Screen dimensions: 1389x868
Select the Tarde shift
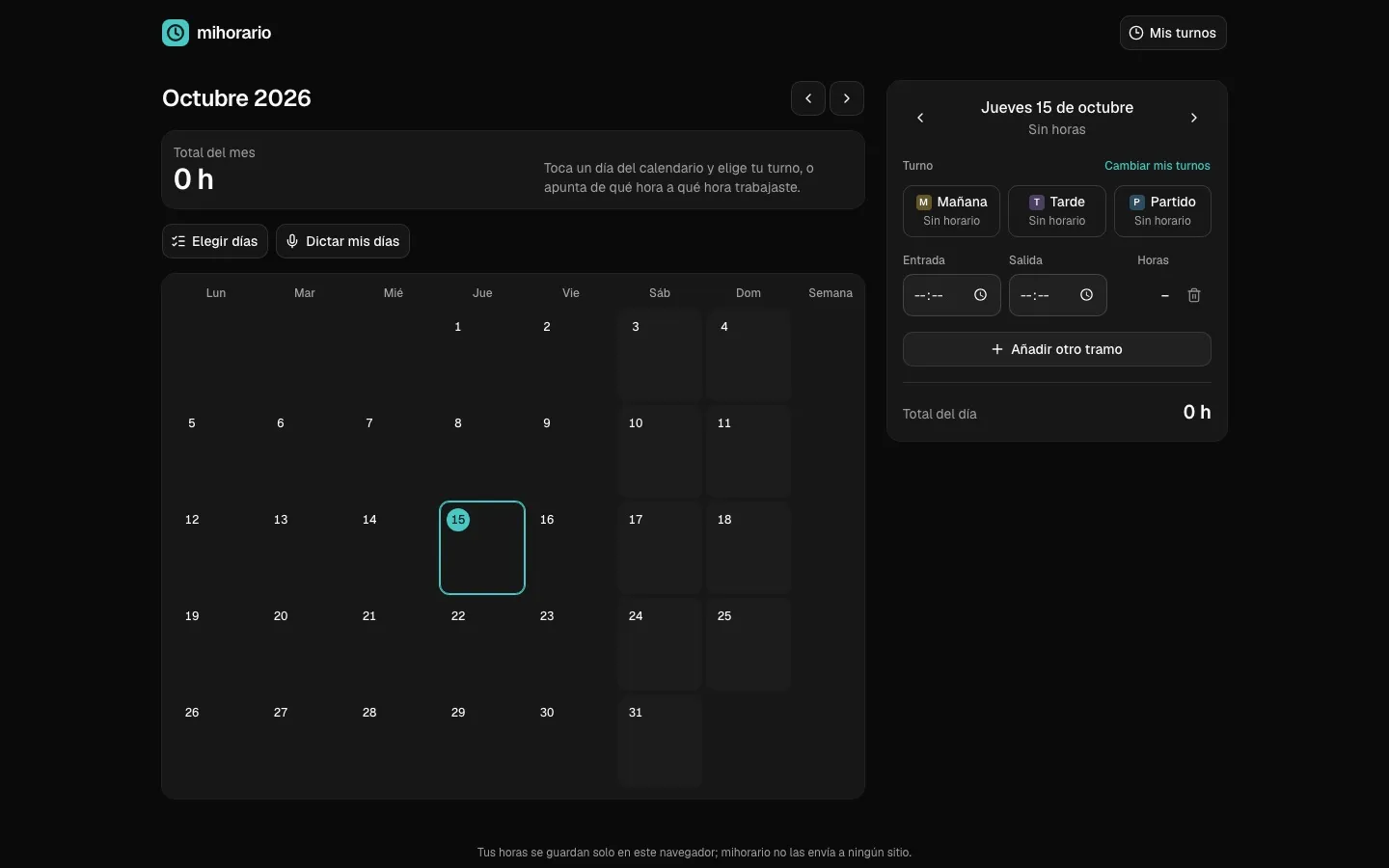tap(1057, 211)
